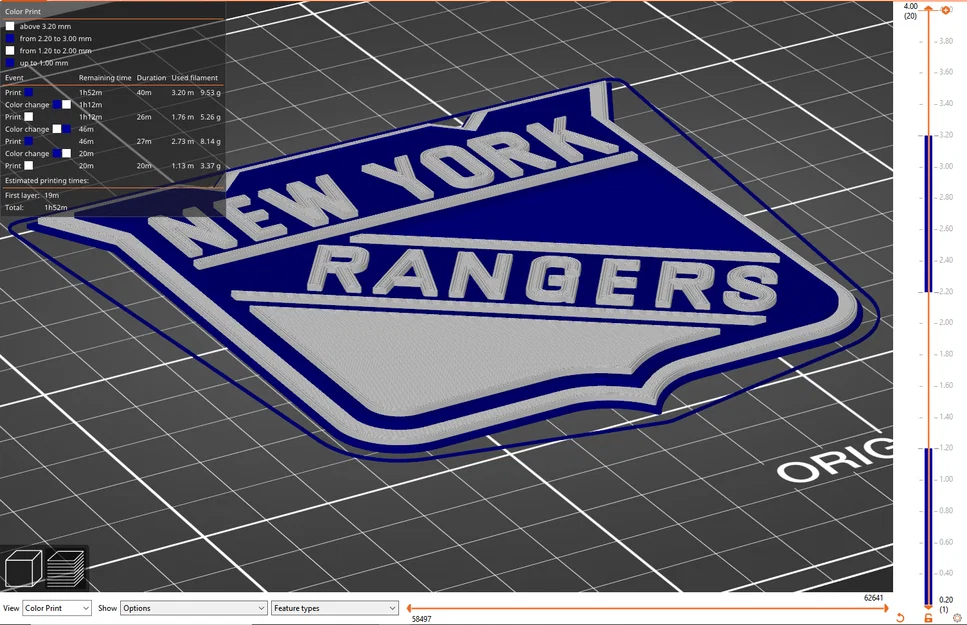Click the 4.00 (20) top layer label
The width and height of the screenshot is (967, 625).
[x=910, y=11]
